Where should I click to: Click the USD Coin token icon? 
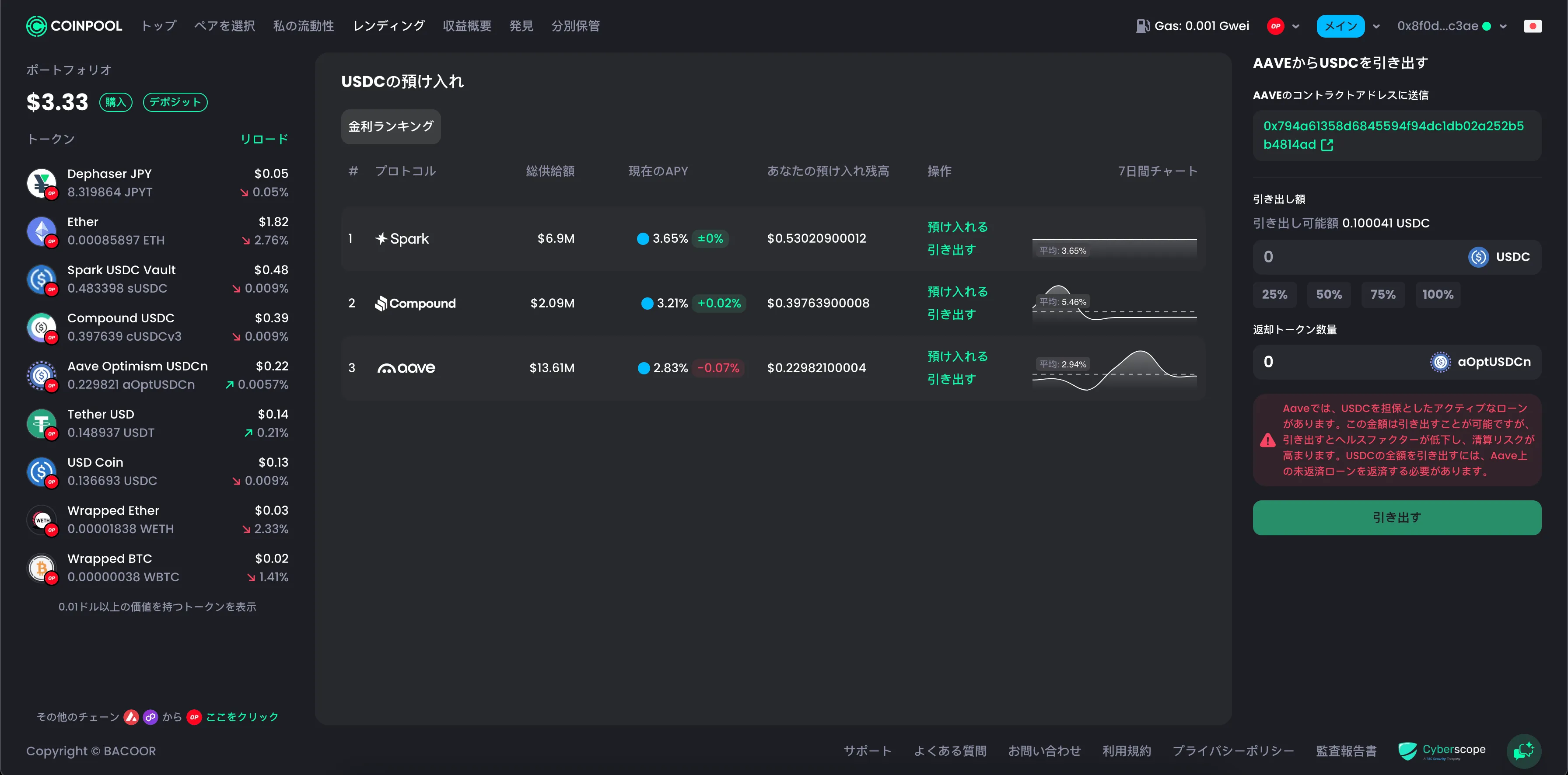[42, 471]
